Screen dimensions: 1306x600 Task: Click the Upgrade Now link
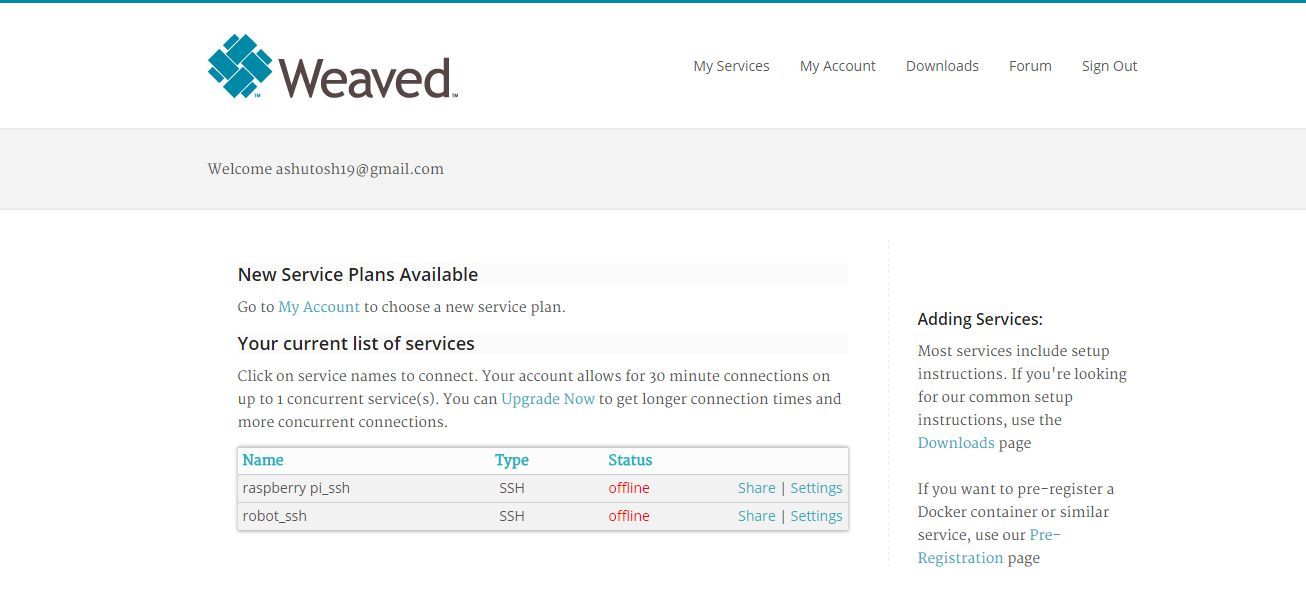coord(548,399)
